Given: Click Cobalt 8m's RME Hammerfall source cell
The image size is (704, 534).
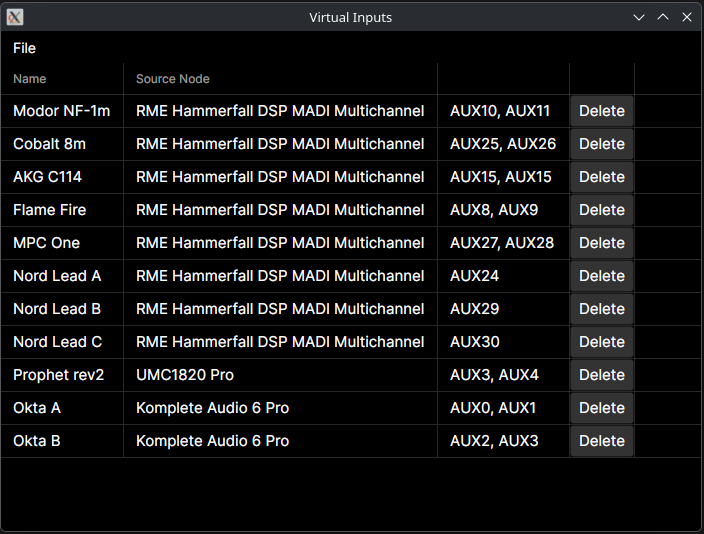Looking at the screenshot, I should (280, 144).
